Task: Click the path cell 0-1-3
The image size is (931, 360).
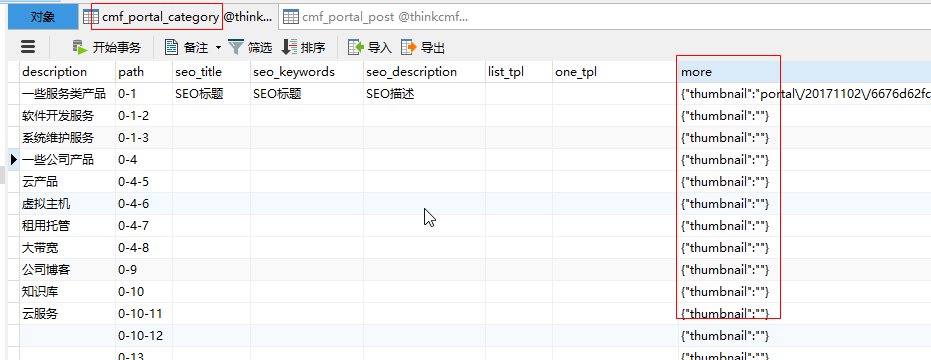Action: (x=144, y=138)
